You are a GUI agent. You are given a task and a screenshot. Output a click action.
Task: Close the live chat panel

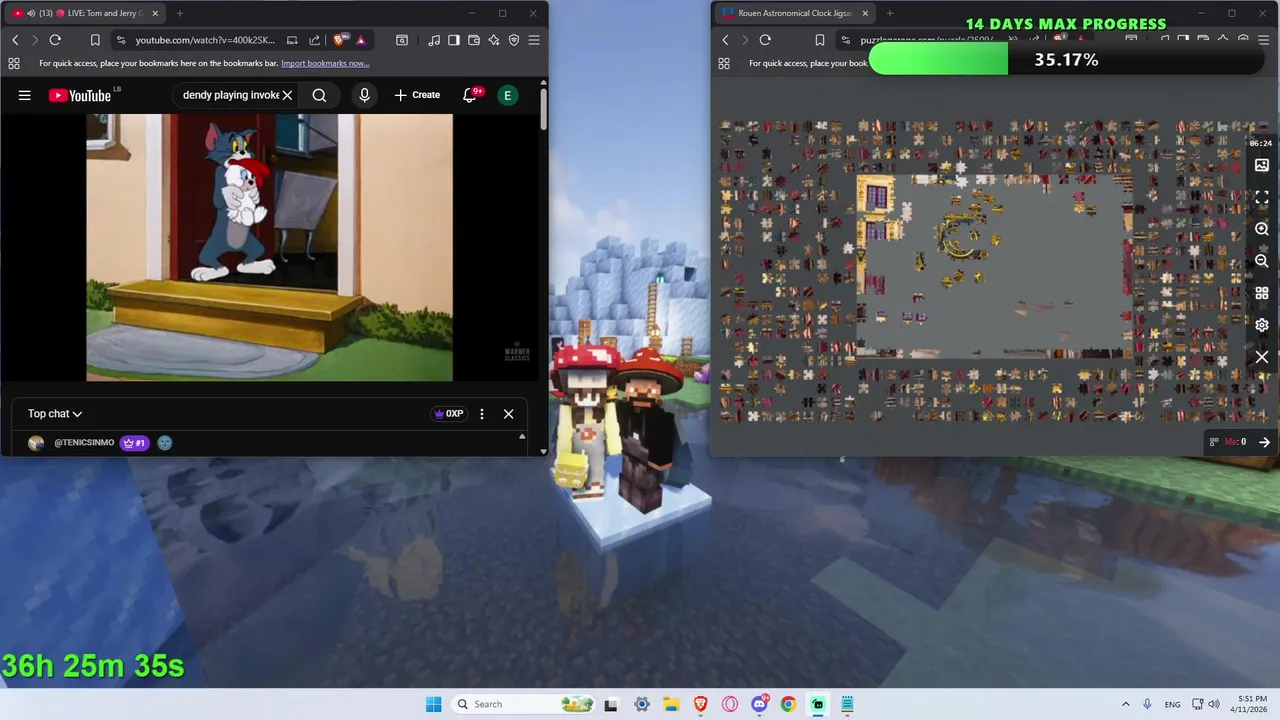point(508,414)
